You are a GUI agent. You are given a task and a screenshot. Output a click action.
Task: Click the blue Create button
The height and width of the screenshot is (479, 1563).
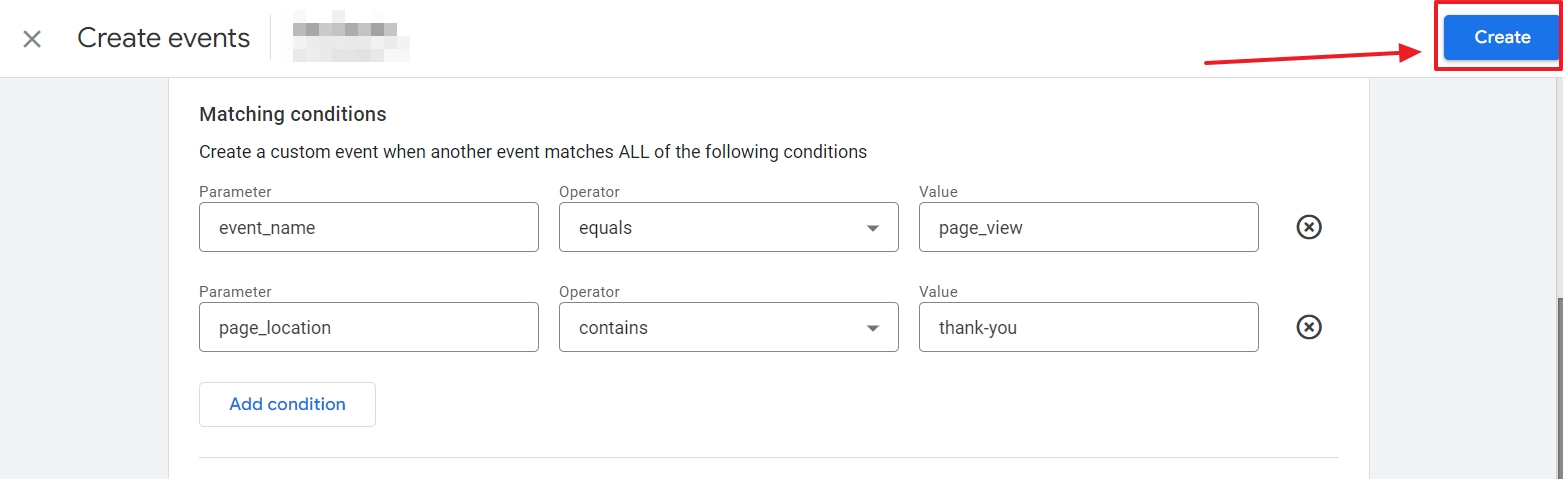1502,37
